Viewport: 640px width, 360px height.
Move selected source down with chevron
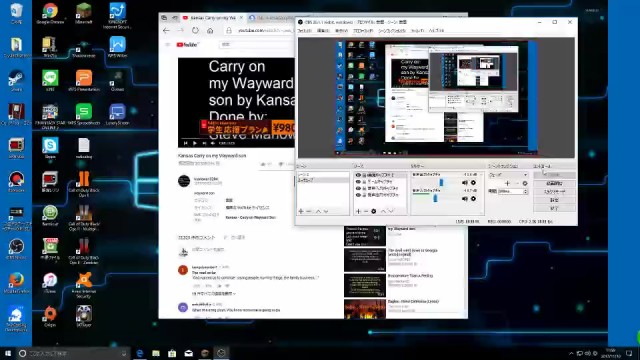tap(391, 211)
